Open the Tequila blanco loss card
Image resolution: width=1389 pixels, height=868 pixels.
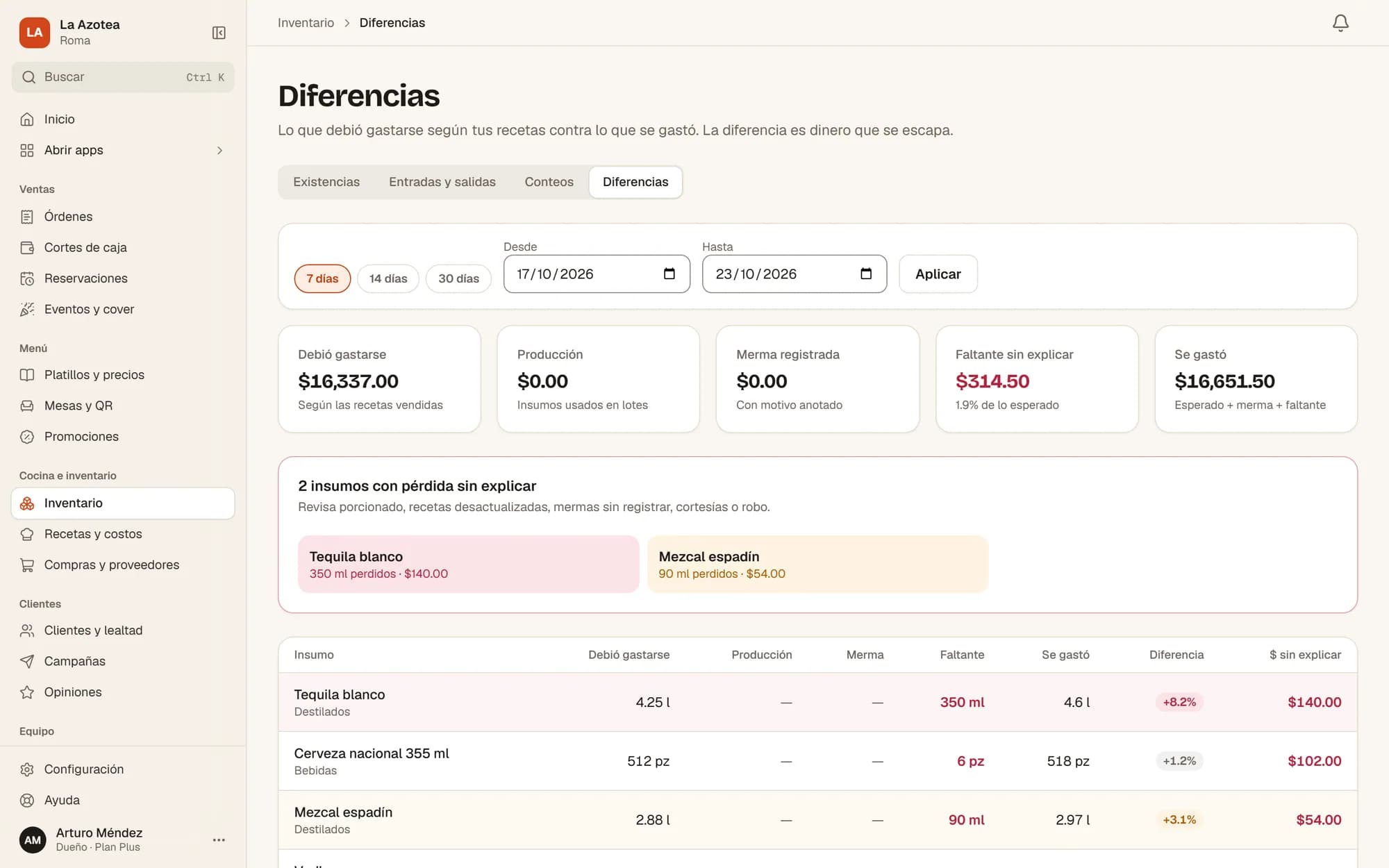click(x=468, y=564)
